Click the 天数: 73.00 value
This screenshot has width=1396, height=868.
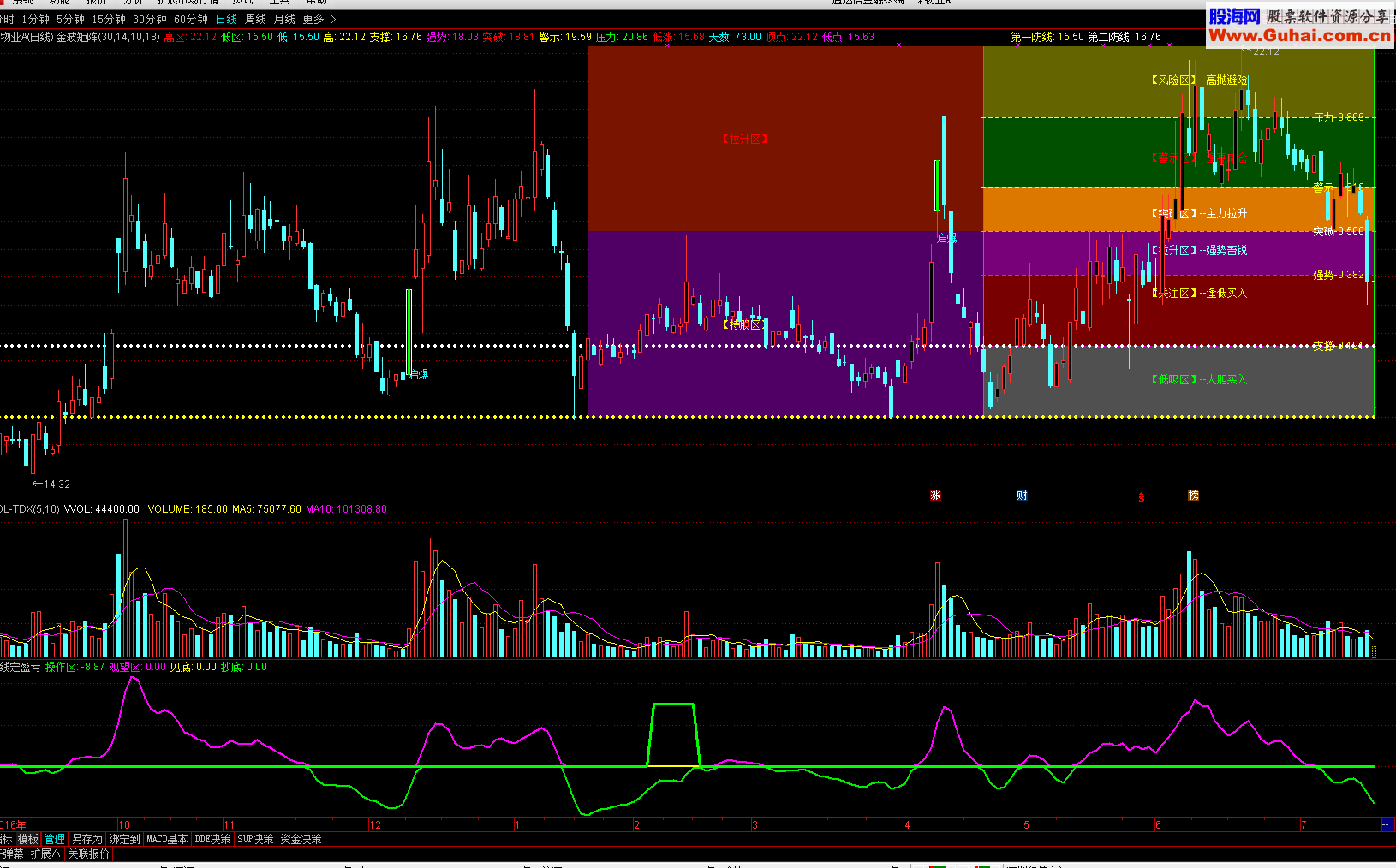tap(735, 37)
